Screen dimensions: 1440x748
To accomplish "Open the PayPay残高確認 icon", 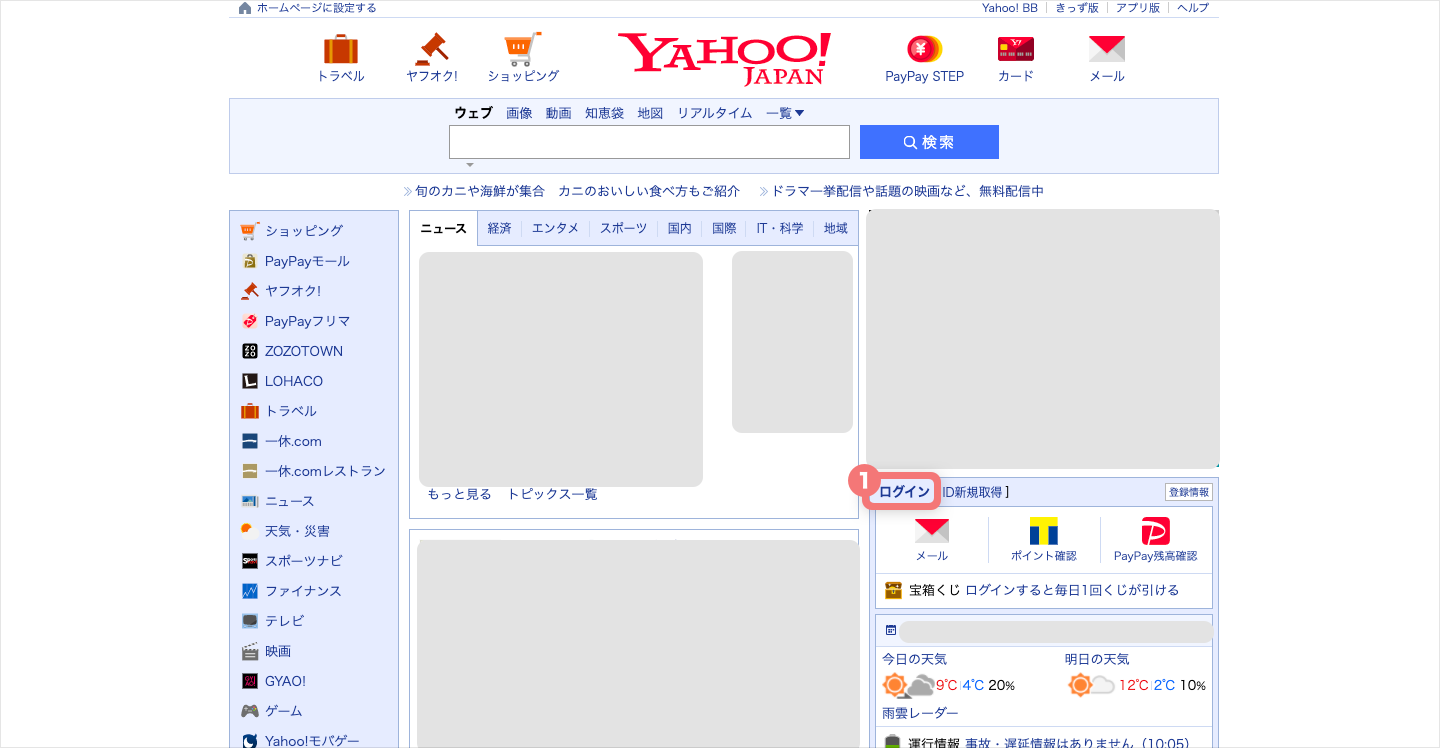I will point(1156,531).
